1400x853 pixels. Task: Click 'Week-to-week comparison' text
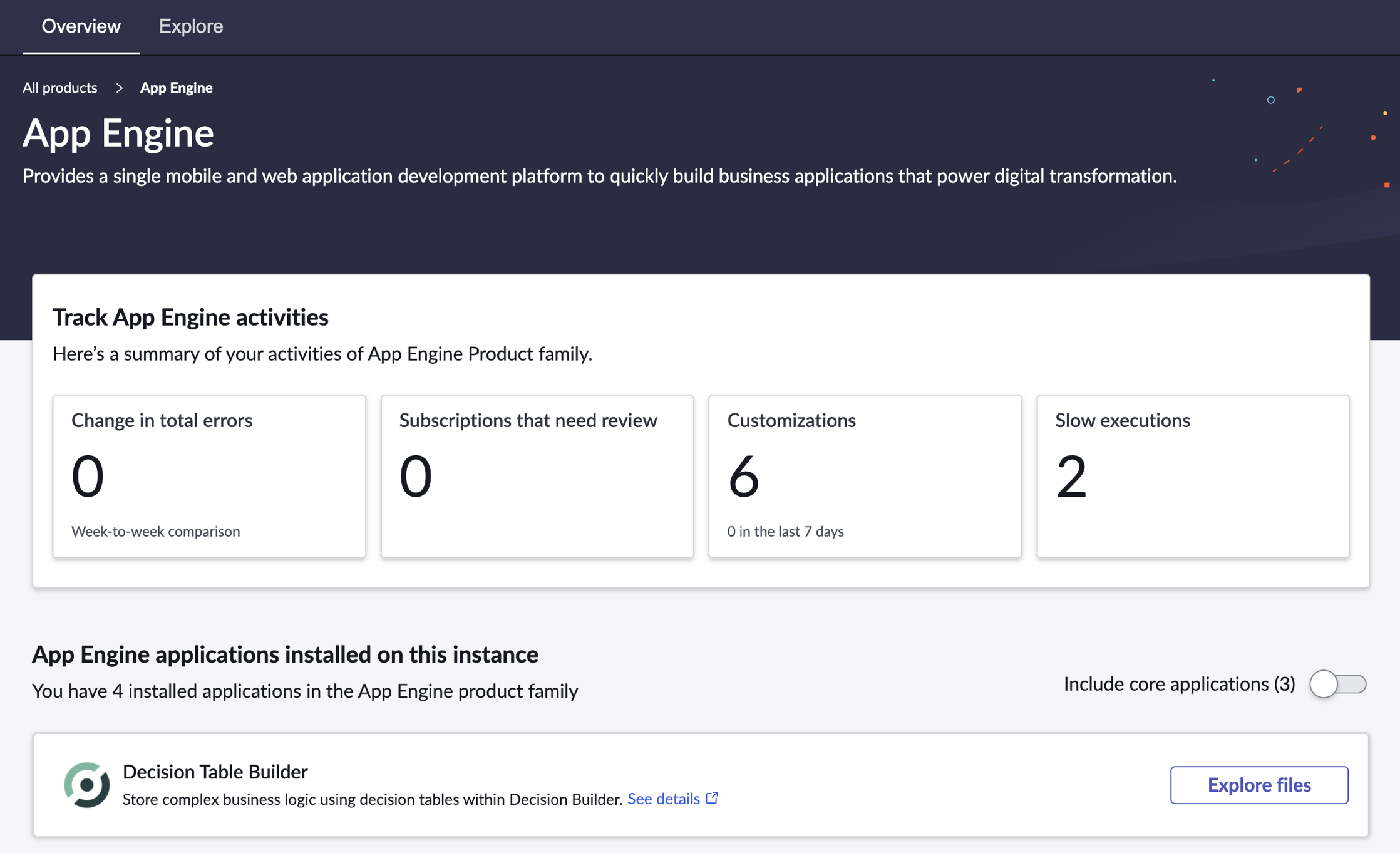(156, 531)
